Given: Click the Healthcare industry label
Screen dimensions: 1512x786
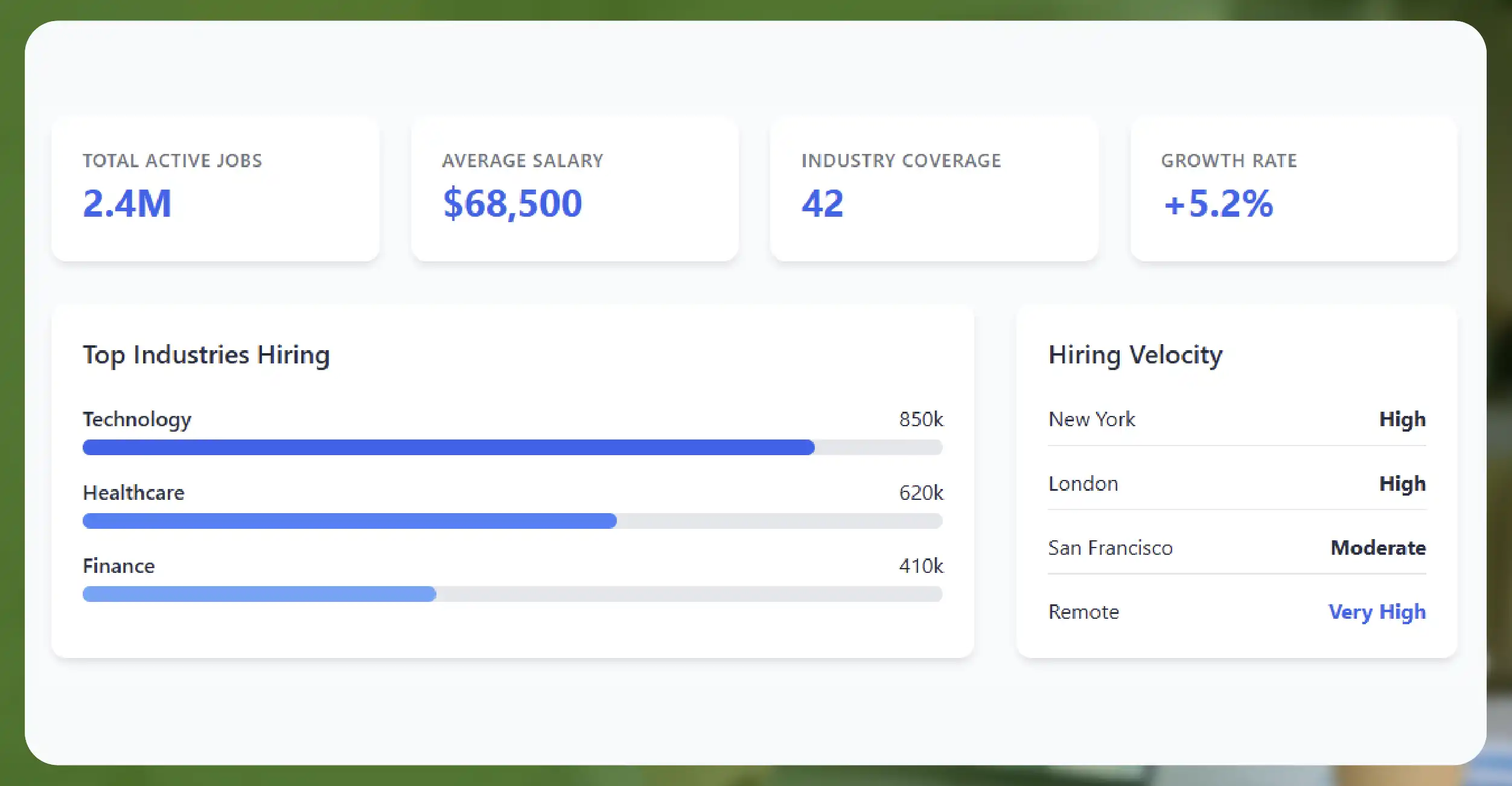Looking at the screenshot, I should (133, 493).
